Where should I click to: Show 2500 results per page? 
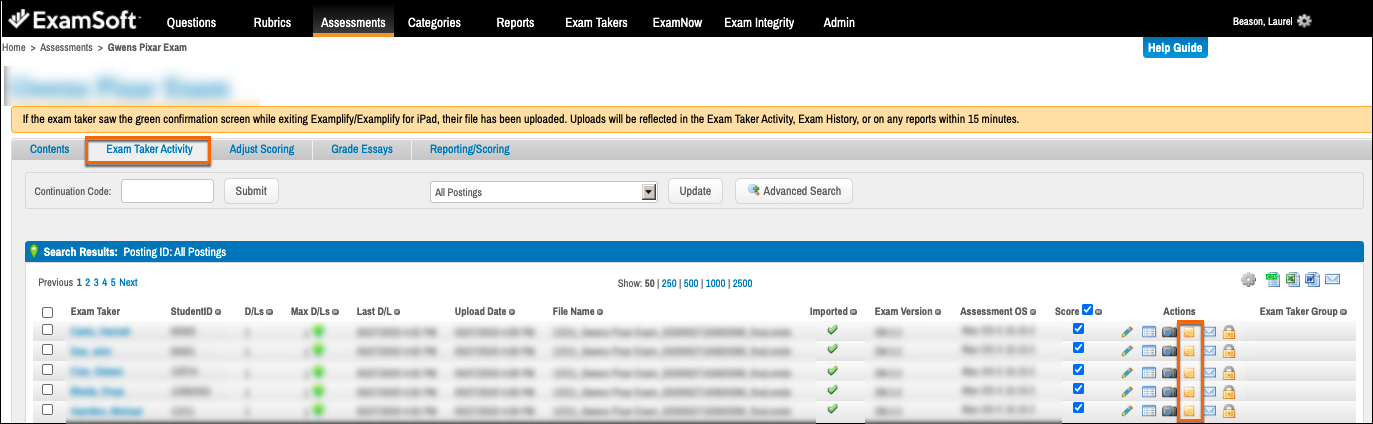click(742, 284)
